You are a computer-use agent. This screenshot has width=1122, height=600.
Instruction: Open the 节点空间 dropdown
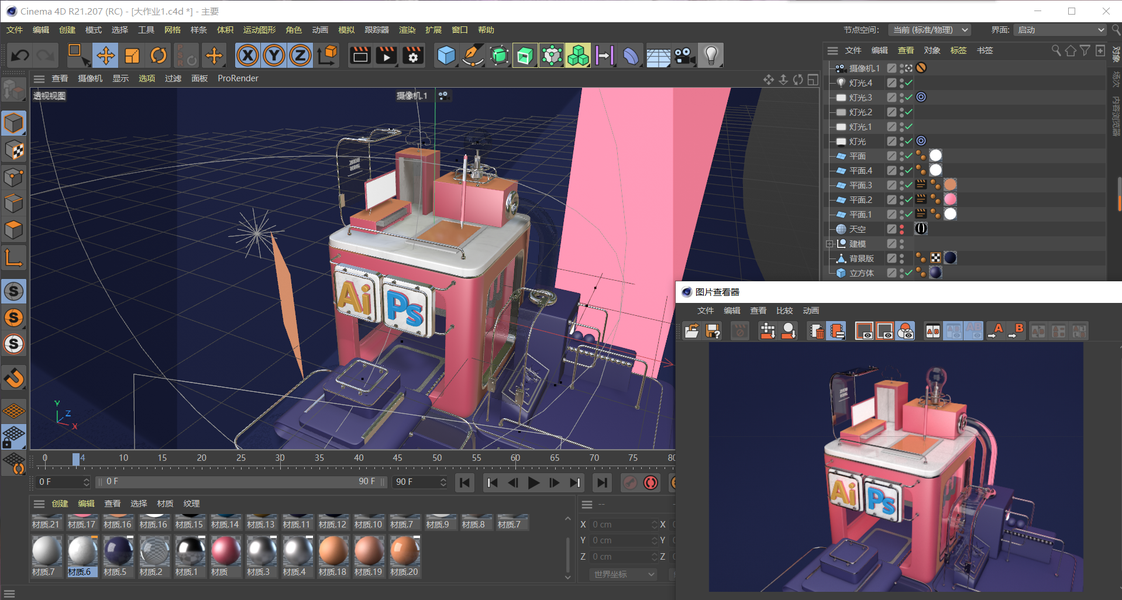click(x=929, y=30)
